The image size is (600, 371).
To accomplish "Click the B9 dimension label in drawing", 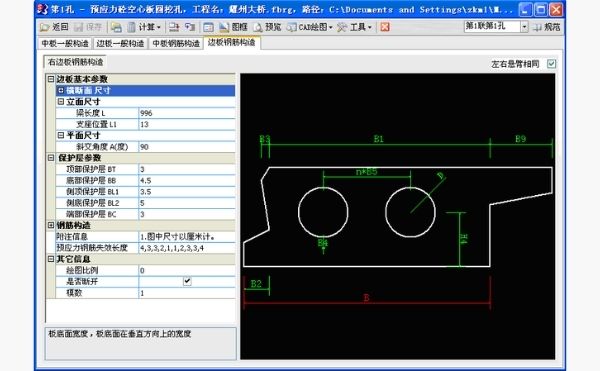I will point(520,139).
